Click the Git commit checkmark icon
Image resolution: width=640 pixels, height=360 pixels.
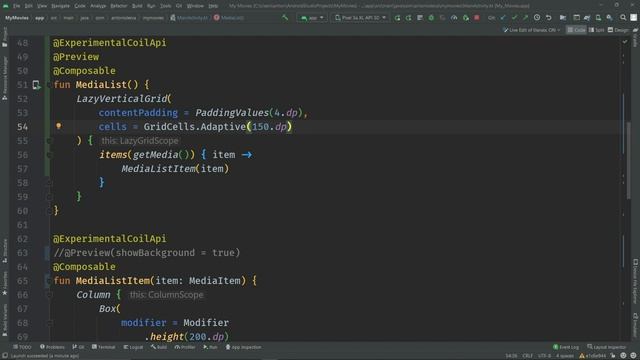point(514,18)
